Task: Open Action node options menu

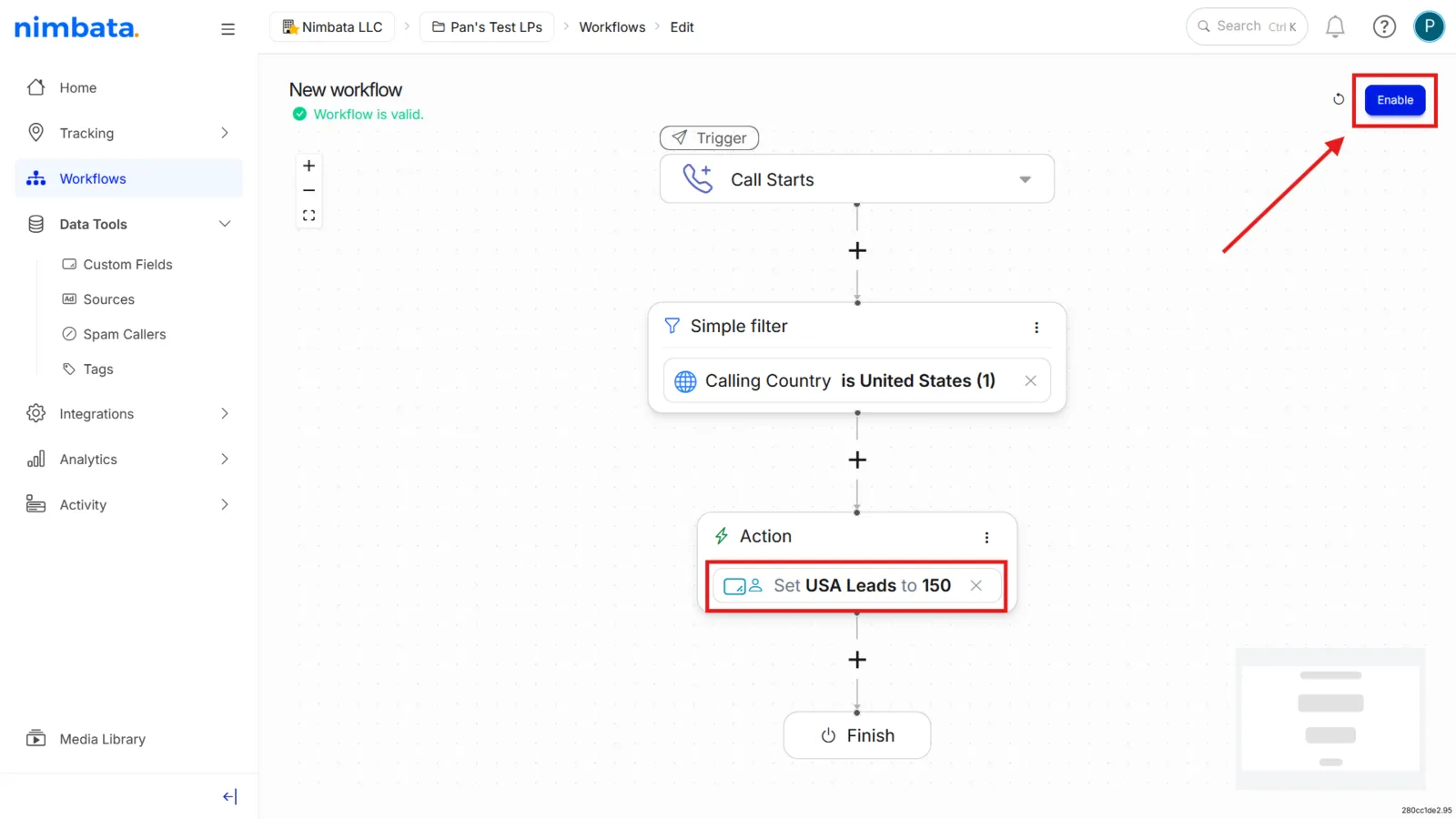Action: 986,538
